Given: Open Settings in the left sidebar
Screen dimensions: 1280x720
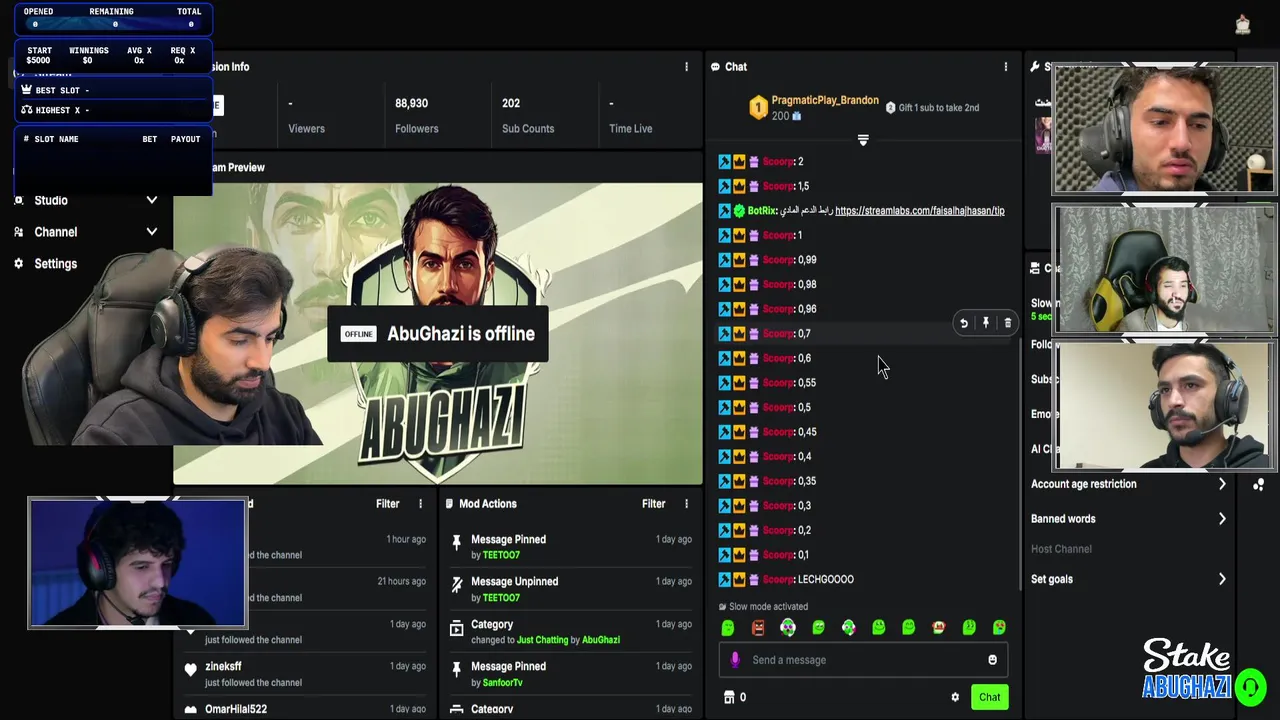Looking at the screenshot, I should [x=56, y=264].
